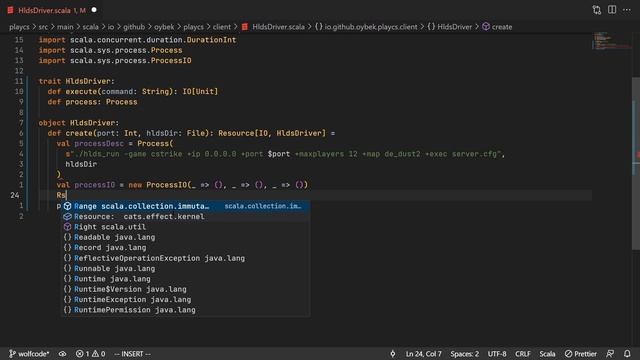The height and width of the screenshot is (360, 640).
Task: Change file encoding via 'UTF-8'
Action: (x=497, y=354)
